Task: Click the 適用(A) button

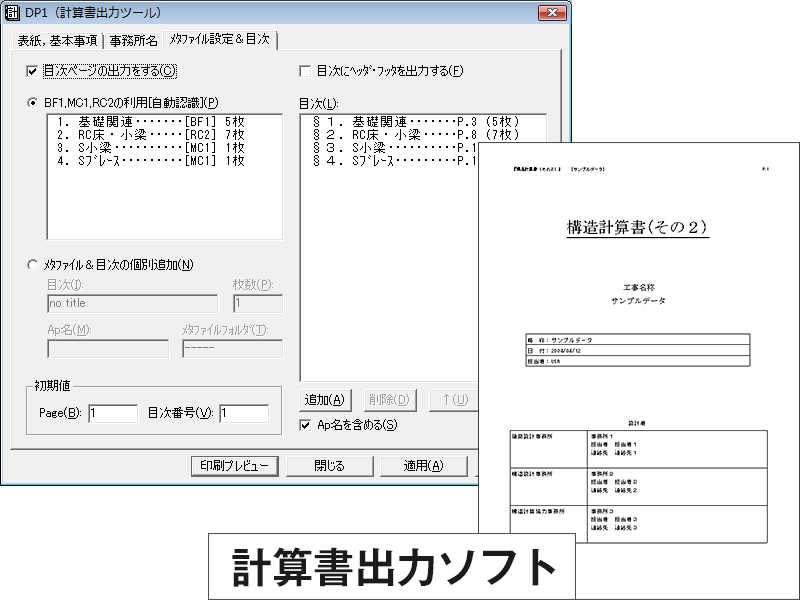Action: tap(430, 466)
